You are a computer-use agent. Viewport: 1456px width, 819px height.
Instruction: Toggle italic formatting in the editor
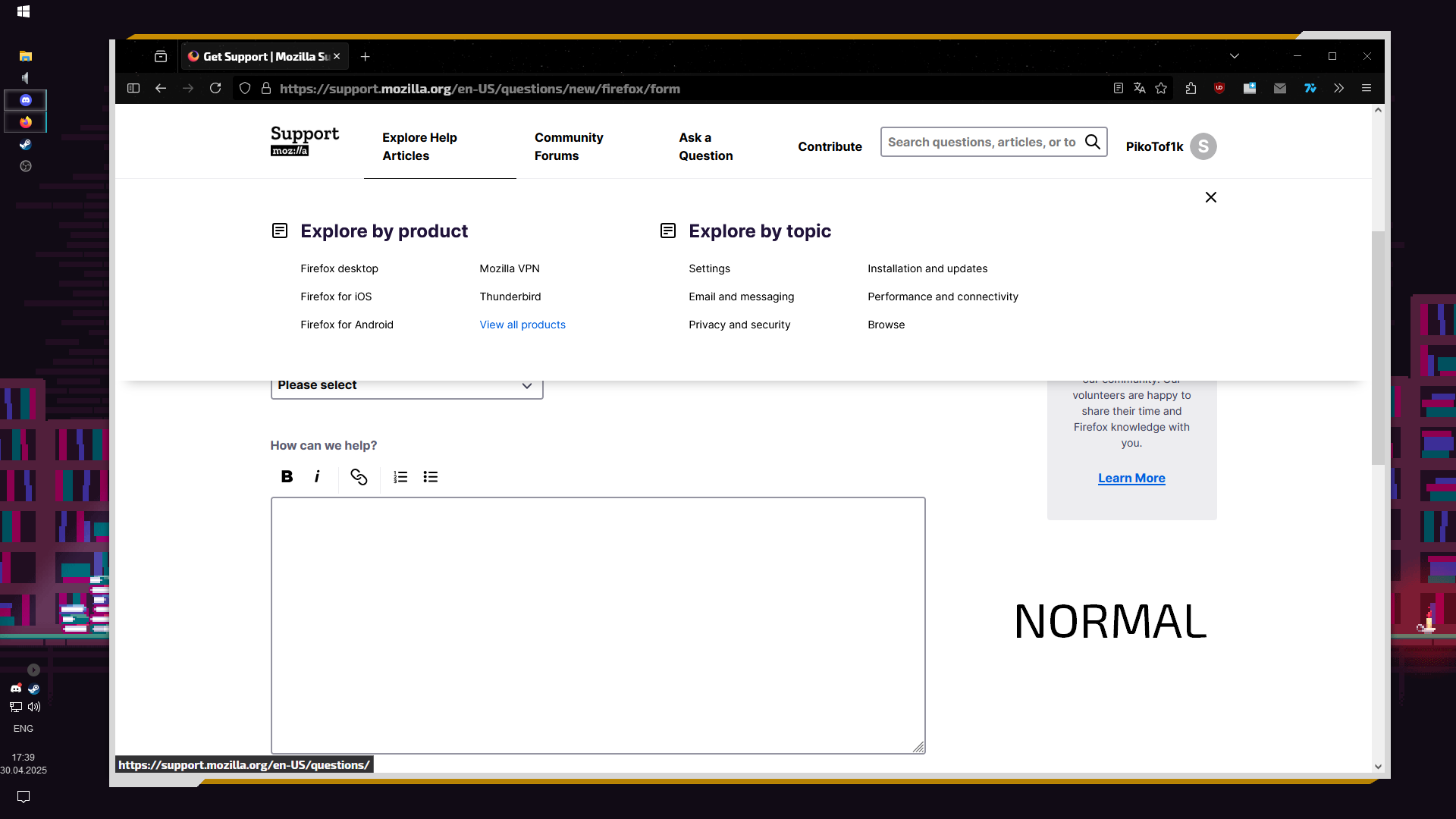(317, 476)
